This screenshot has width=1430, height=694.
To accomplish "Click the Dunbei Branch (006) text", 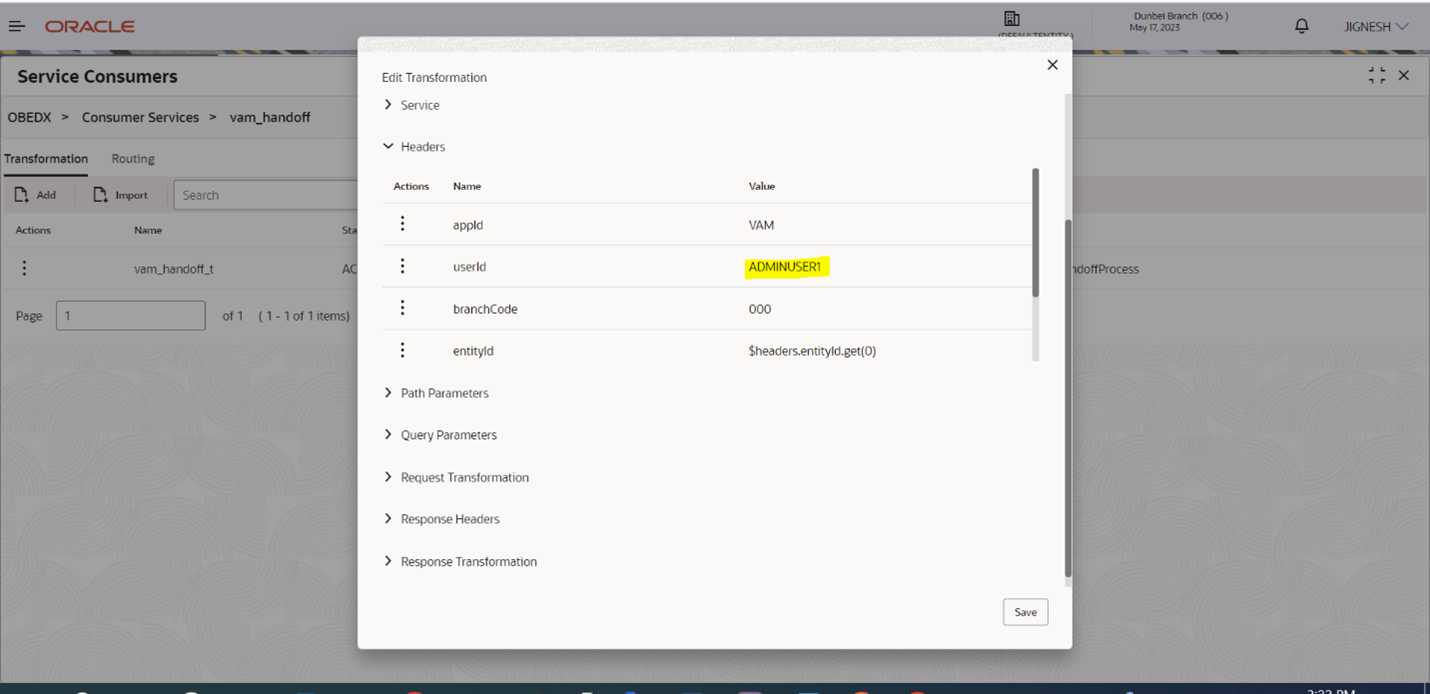I will [1180, 16].
